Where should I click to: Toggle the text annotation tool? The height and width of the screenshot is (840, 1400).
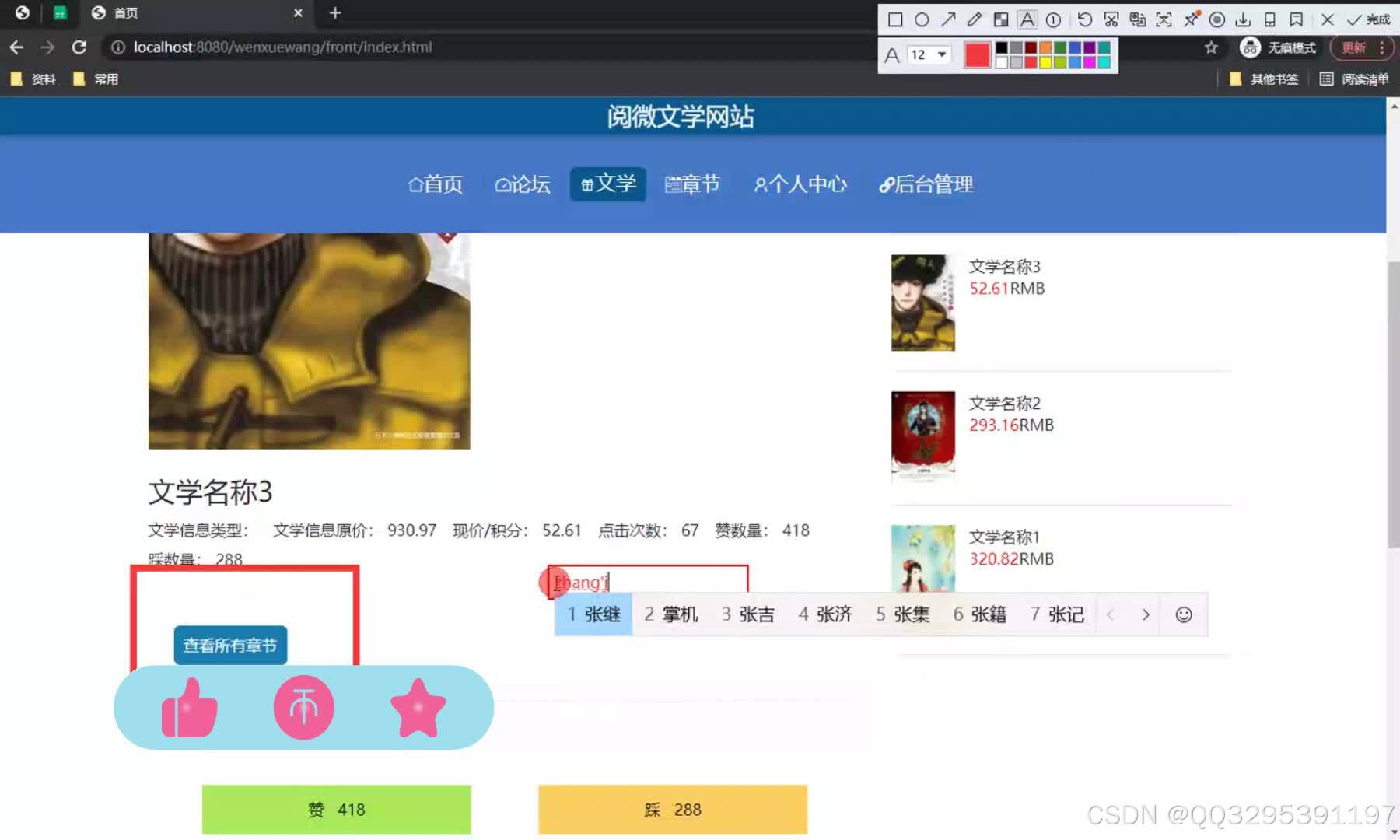tap(1027, 19)
